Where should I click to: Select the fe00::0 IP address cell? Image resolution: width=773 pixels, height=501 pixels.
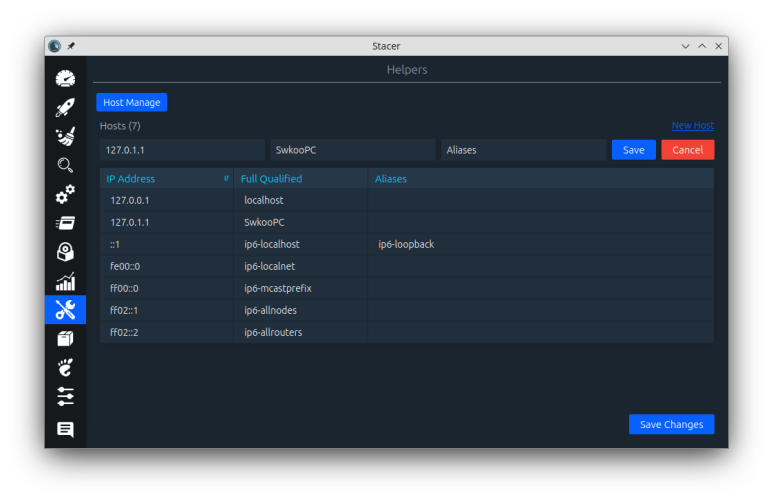click(x=167, y=266)
